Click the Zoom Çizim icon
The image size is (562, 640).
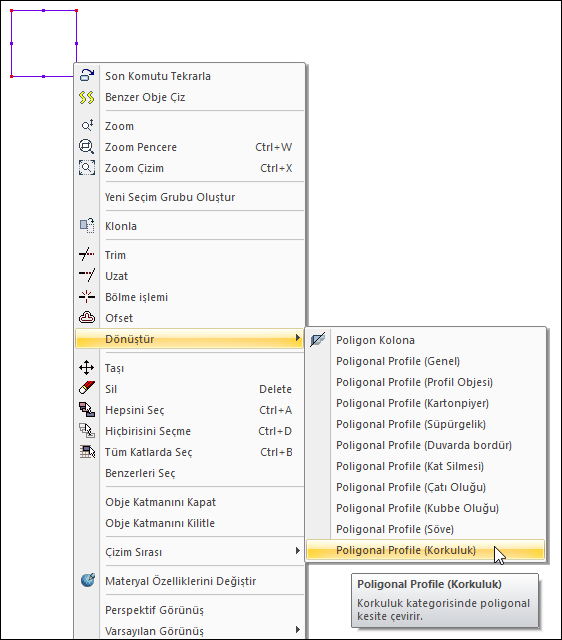point(87,168)
